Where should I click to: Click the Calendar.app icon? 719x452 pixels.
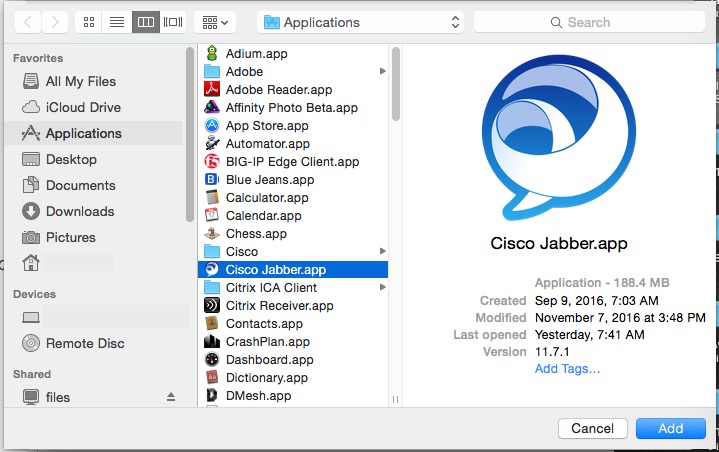(x=211, y=215)
